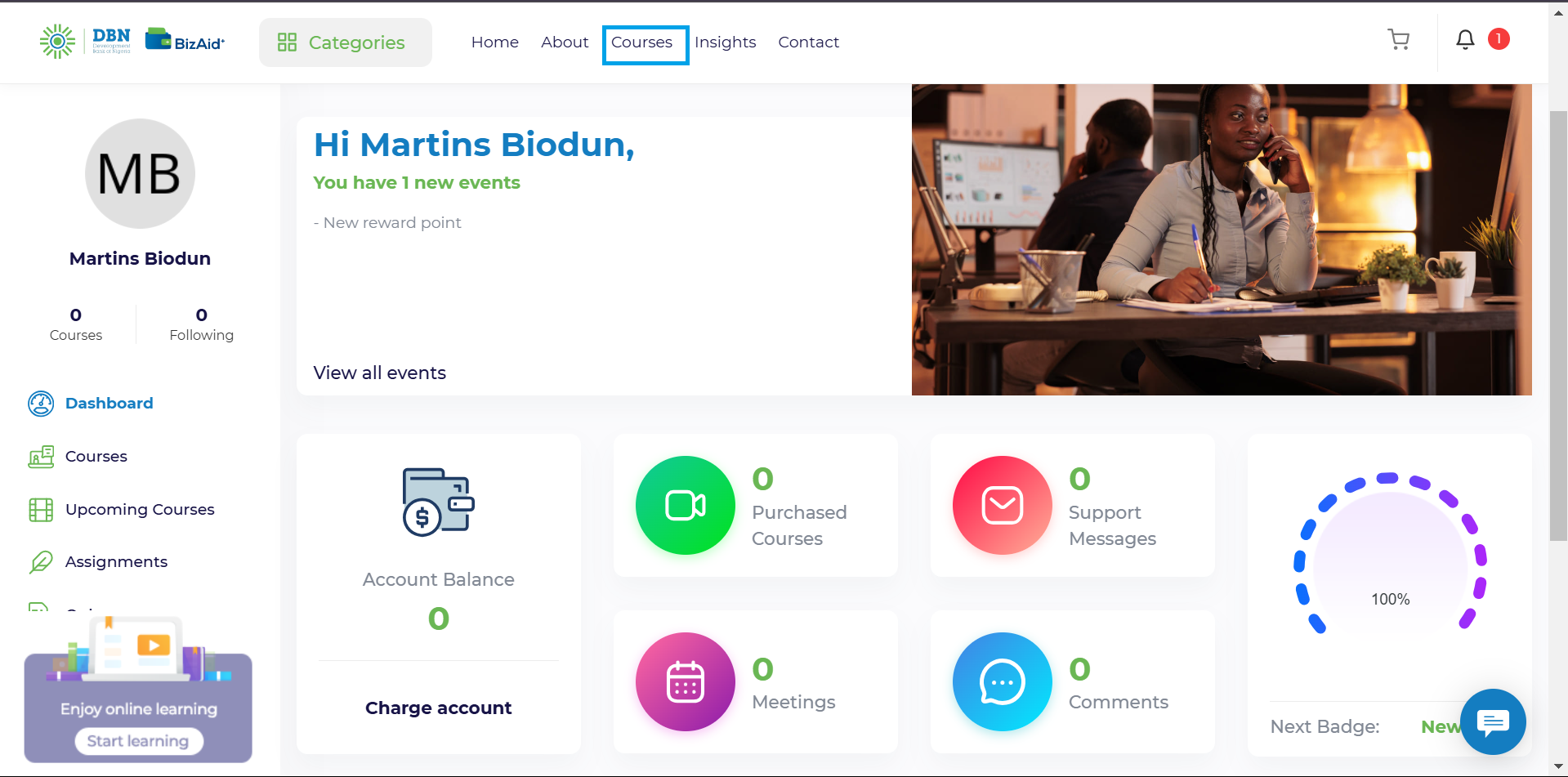Open Courses in the sidebar menu
Viewport: 1568px width, 777px height.
[96, 457]
